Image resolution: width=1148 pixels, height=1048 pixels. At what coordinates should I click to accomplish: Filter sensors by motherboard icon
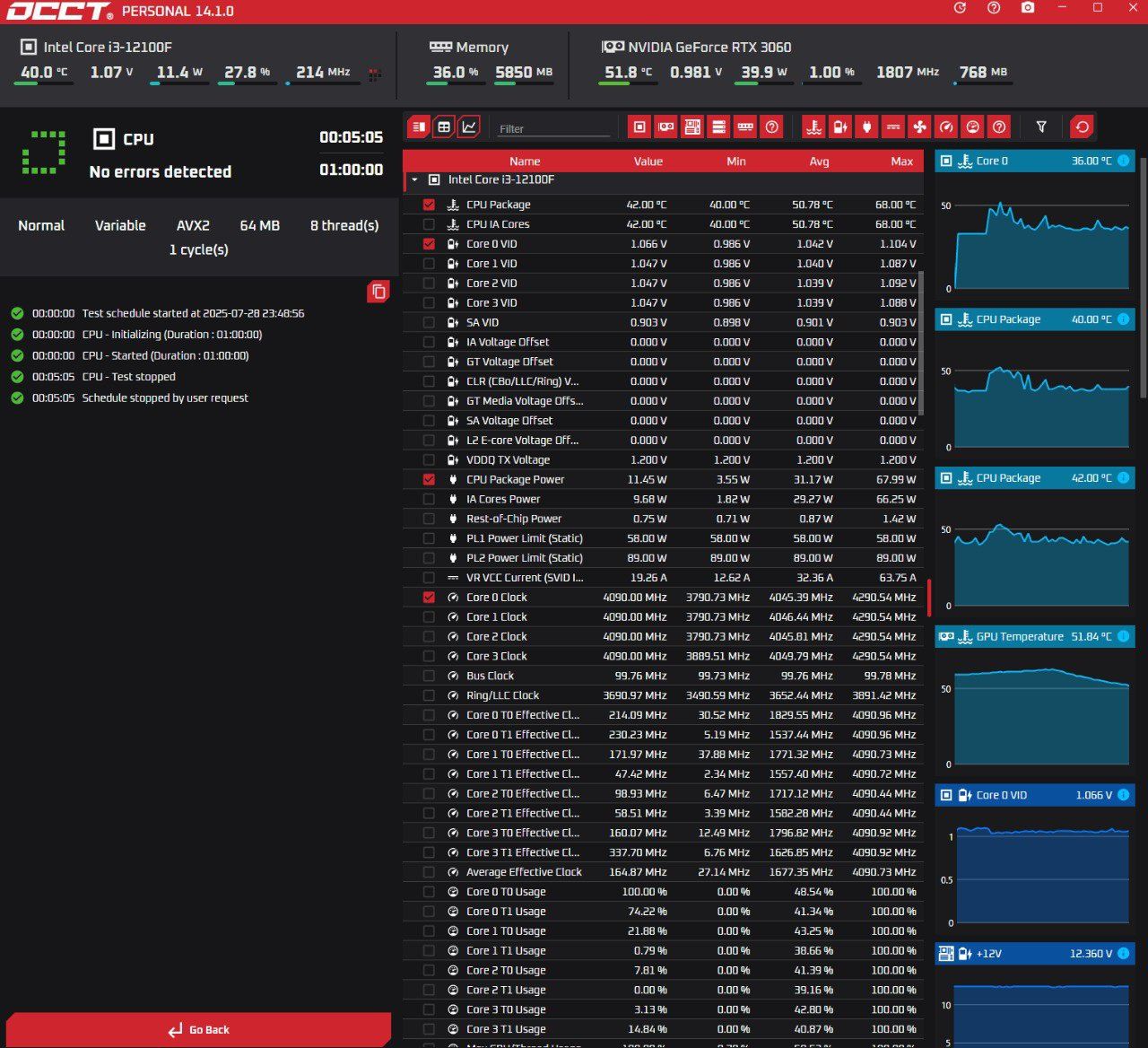692,127
